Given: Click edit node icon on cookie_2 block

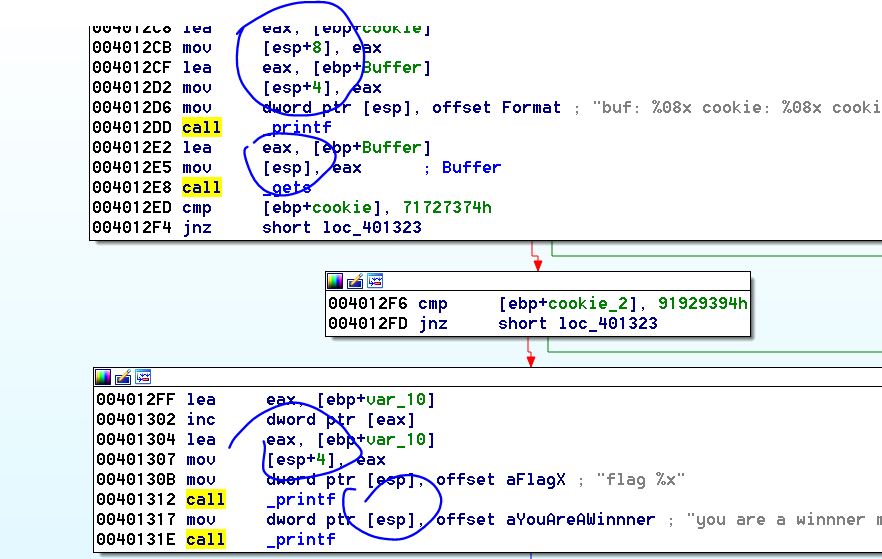Looking at the screenshot, I should tap(355, 281).
